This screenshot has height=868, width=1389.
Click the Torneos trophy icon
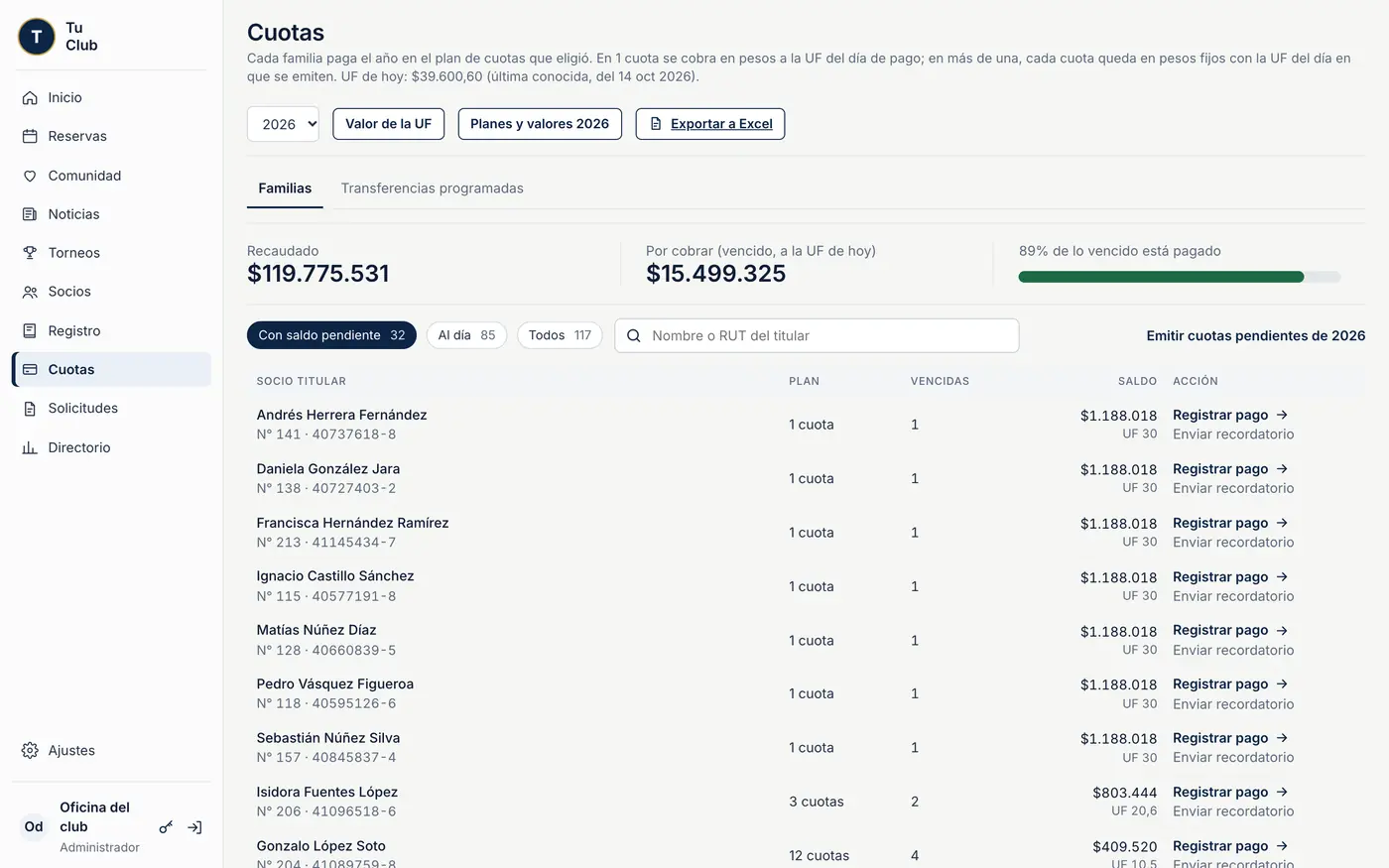(30, 253)
